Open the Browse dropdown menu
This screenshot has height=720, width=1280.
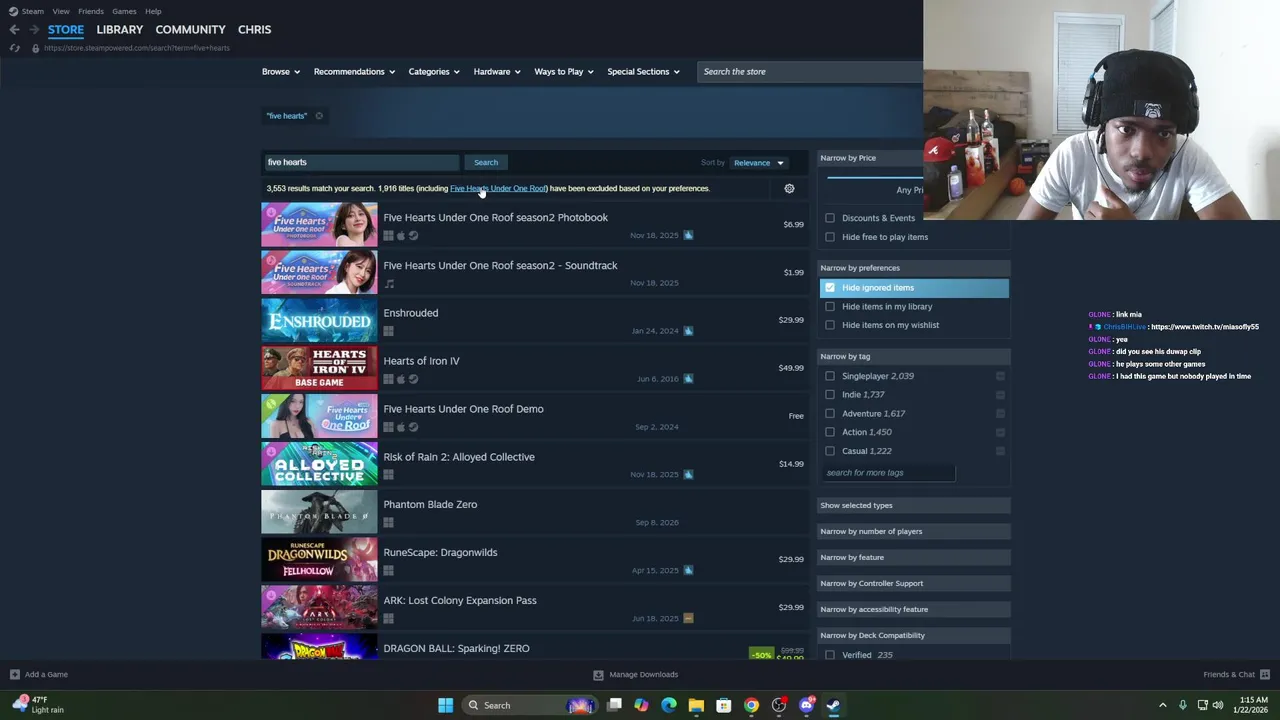pos(279,72)
